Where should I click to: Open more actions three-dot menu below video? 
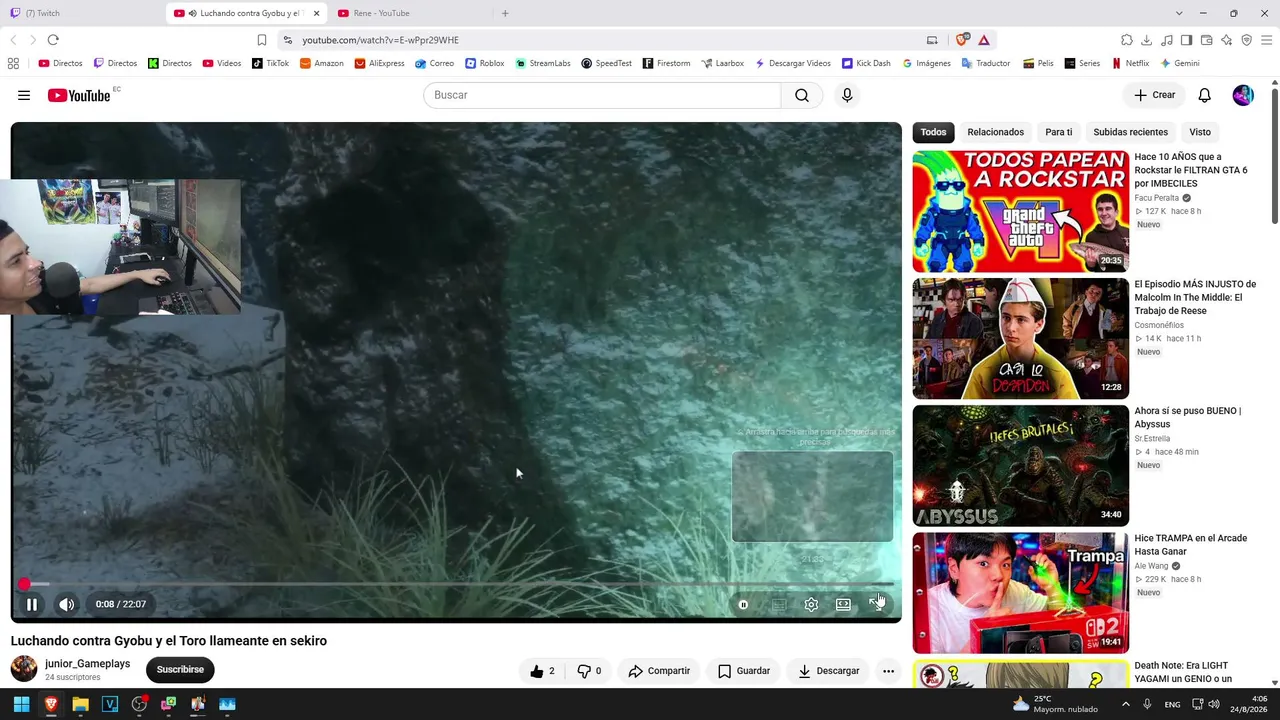[x=888, y=671]
